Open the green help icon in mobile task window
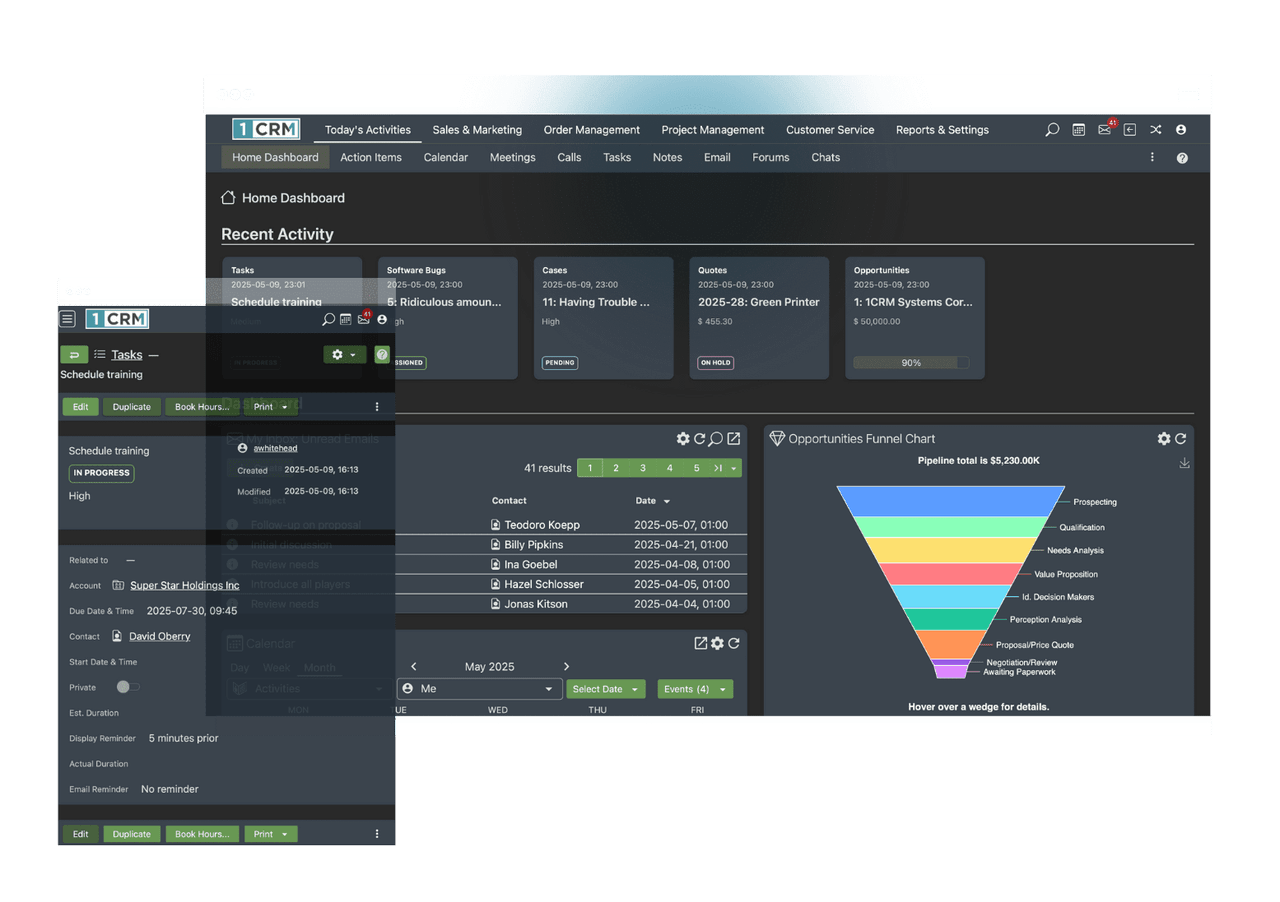Image resolution: width=1280 pixels, height=902 pixels. 382,355
